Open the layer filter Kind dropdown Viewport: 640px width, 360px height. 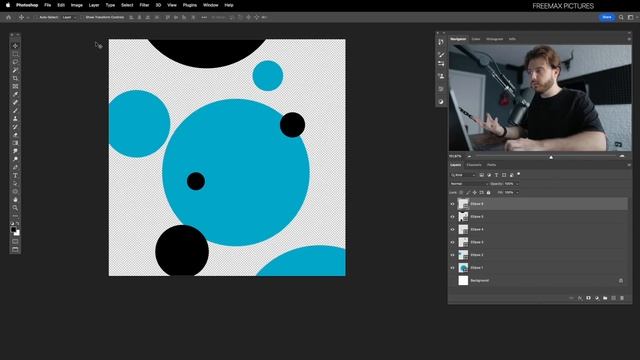(463, 175)
